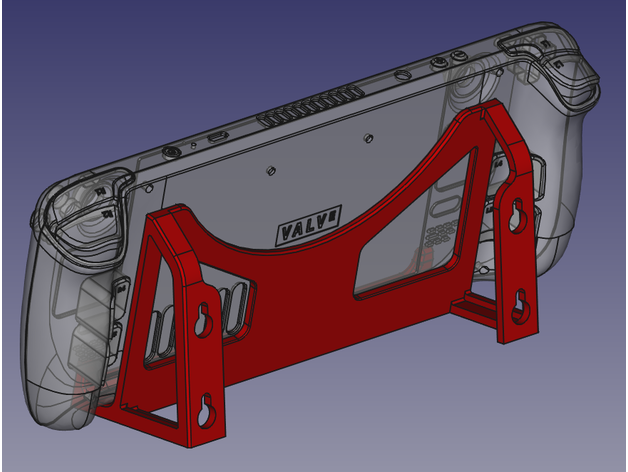Image resolution: width=628 pixels, height=472 pixels.
Task: Click the VALVE logo on the back
Action: 307,229
